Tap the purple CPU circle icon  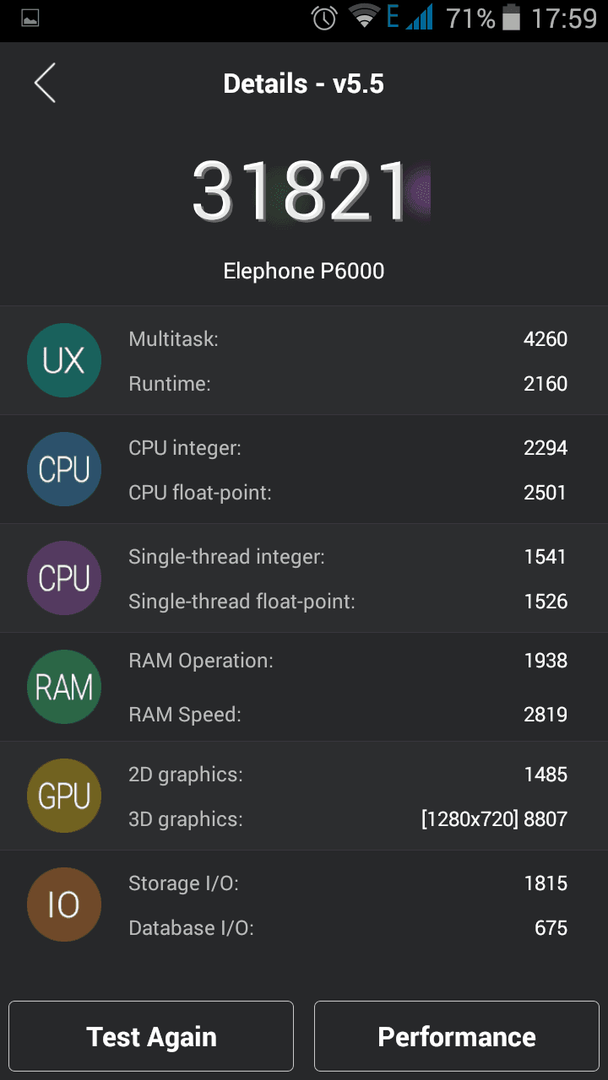tap(64, 579)
